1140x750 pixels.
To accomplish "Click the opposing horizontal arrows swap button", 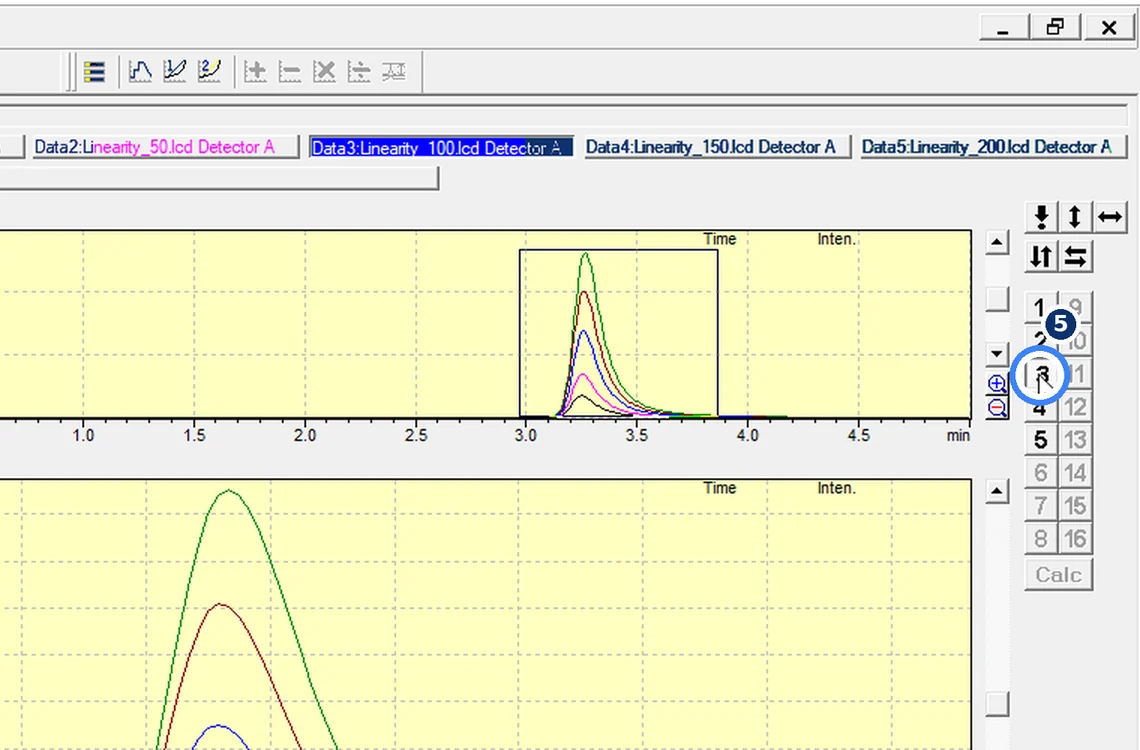I will pyautogui.click(x=1075, y=257).
